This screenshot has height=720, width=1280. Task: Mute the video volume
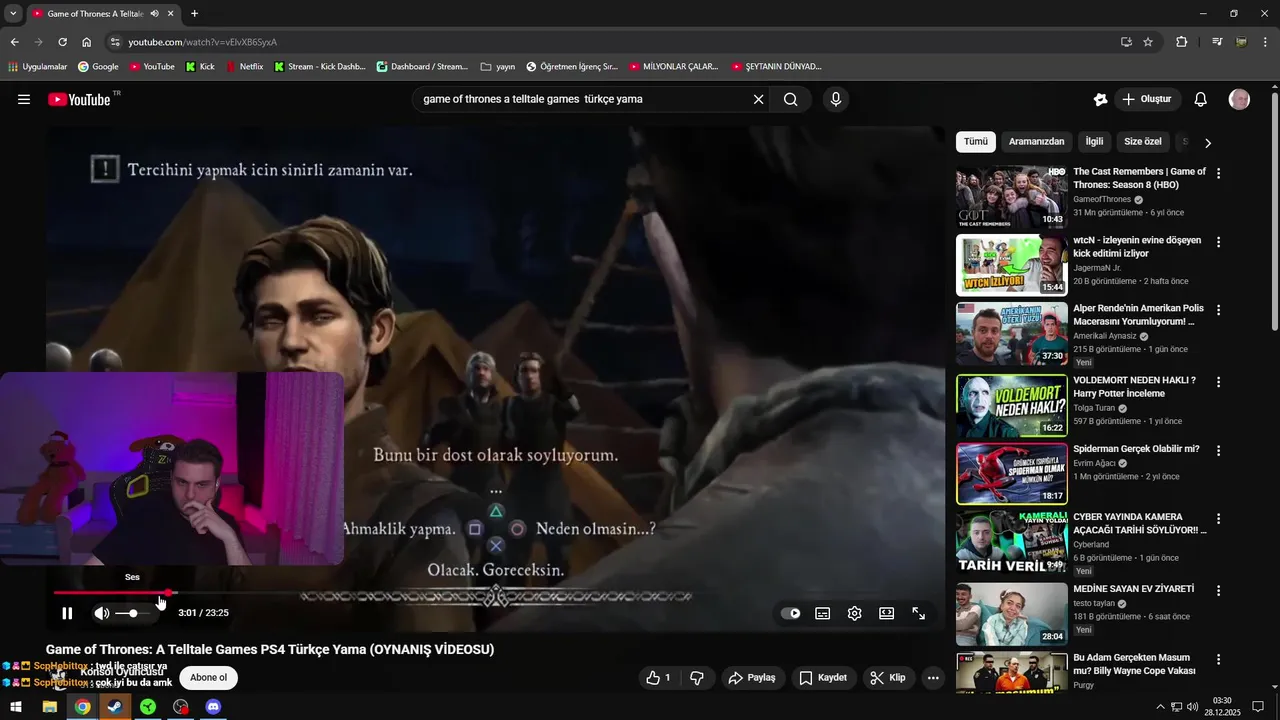[x=101, y=613]
